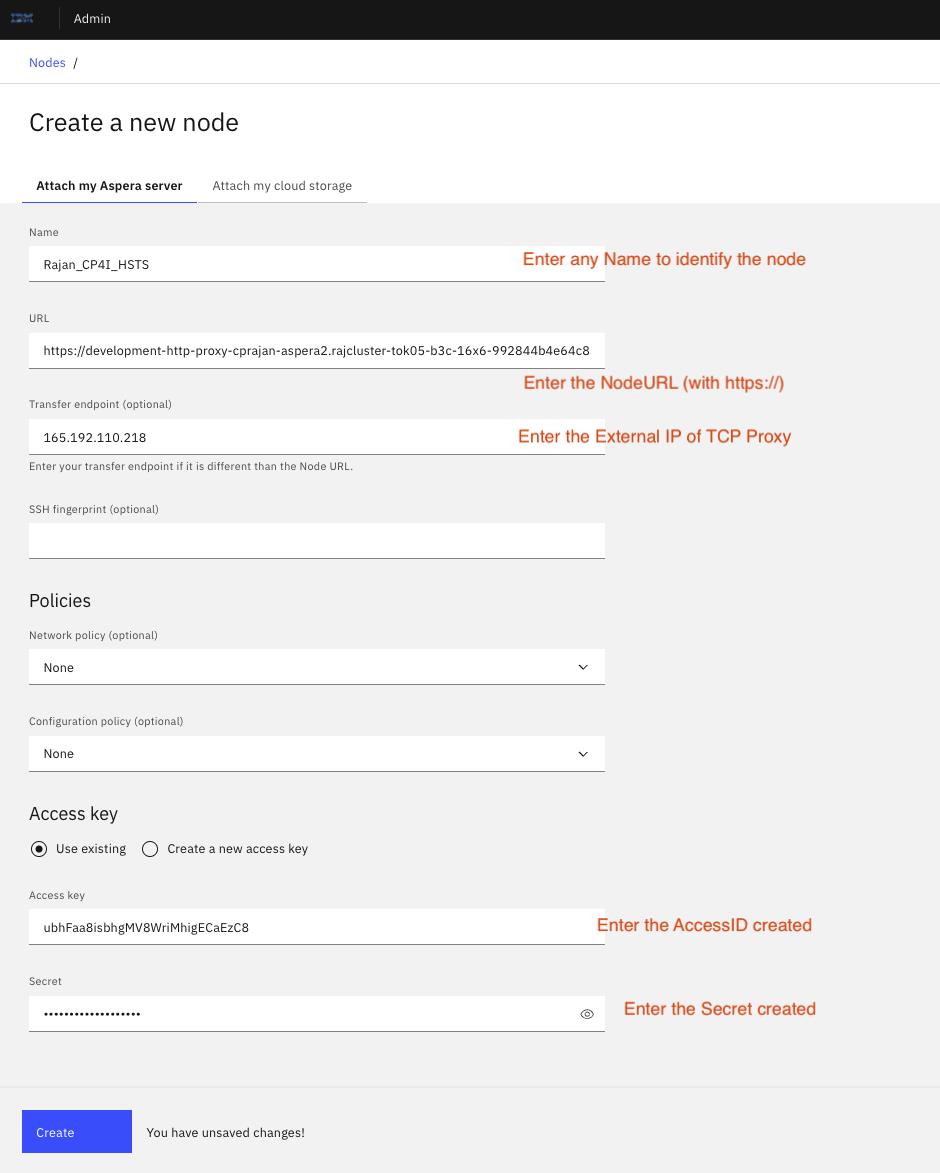Switch to the Attach my cloud storage tab
The image size is (940, 1173).
(x=282, y=186)
